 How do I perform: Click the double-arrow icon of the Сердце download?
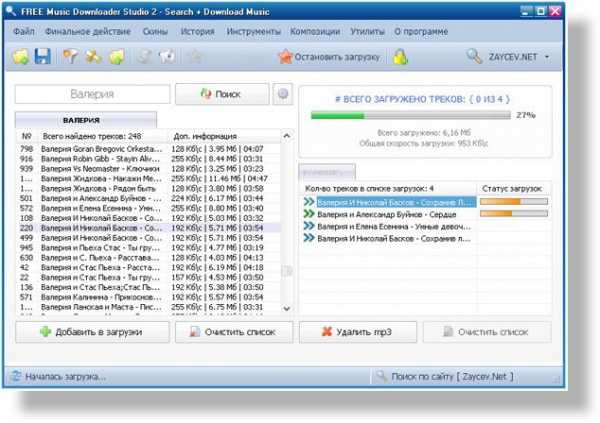tap(309, 214)
